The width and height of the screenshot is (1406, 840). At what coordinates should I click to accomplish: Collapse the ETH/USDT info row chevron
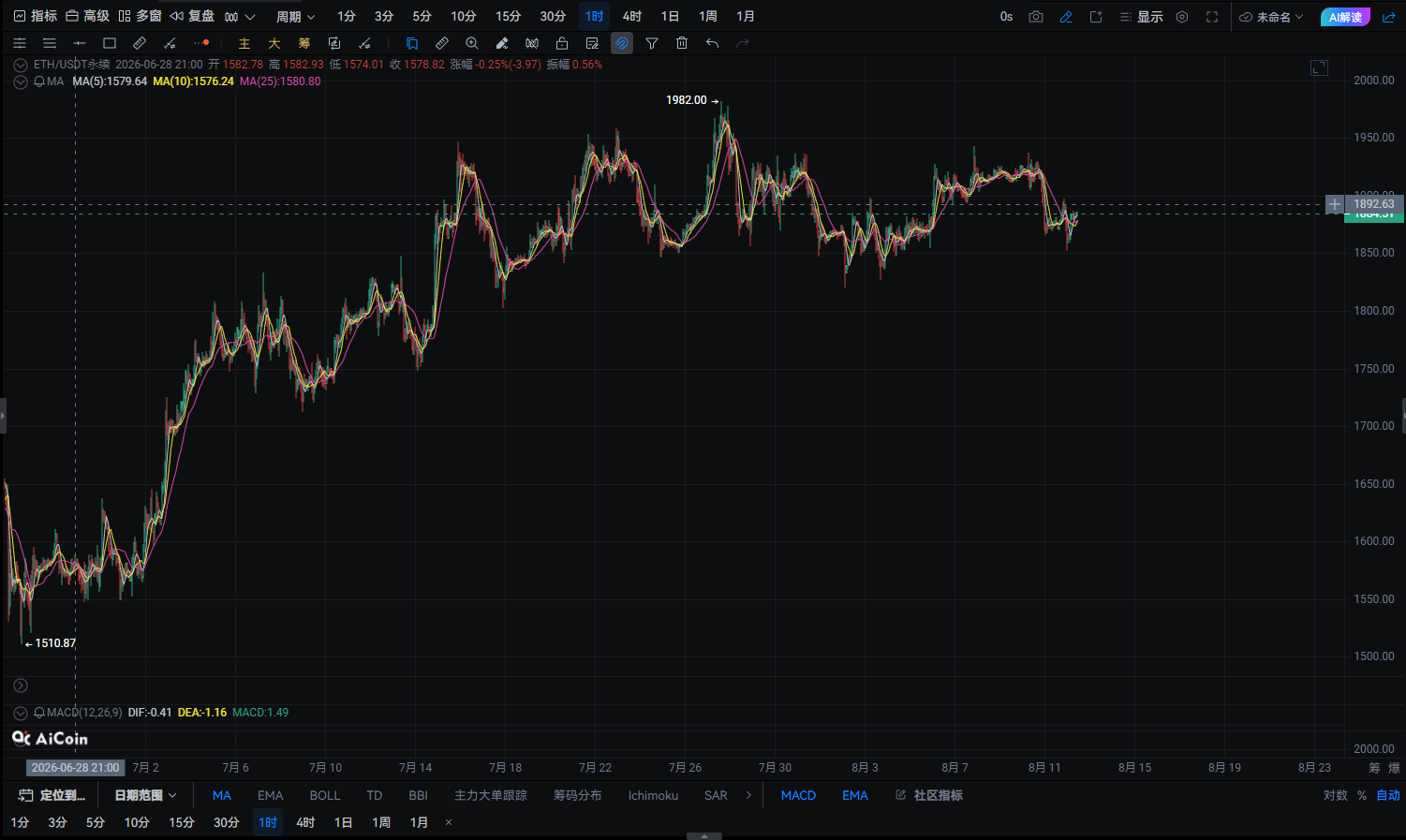21,66
